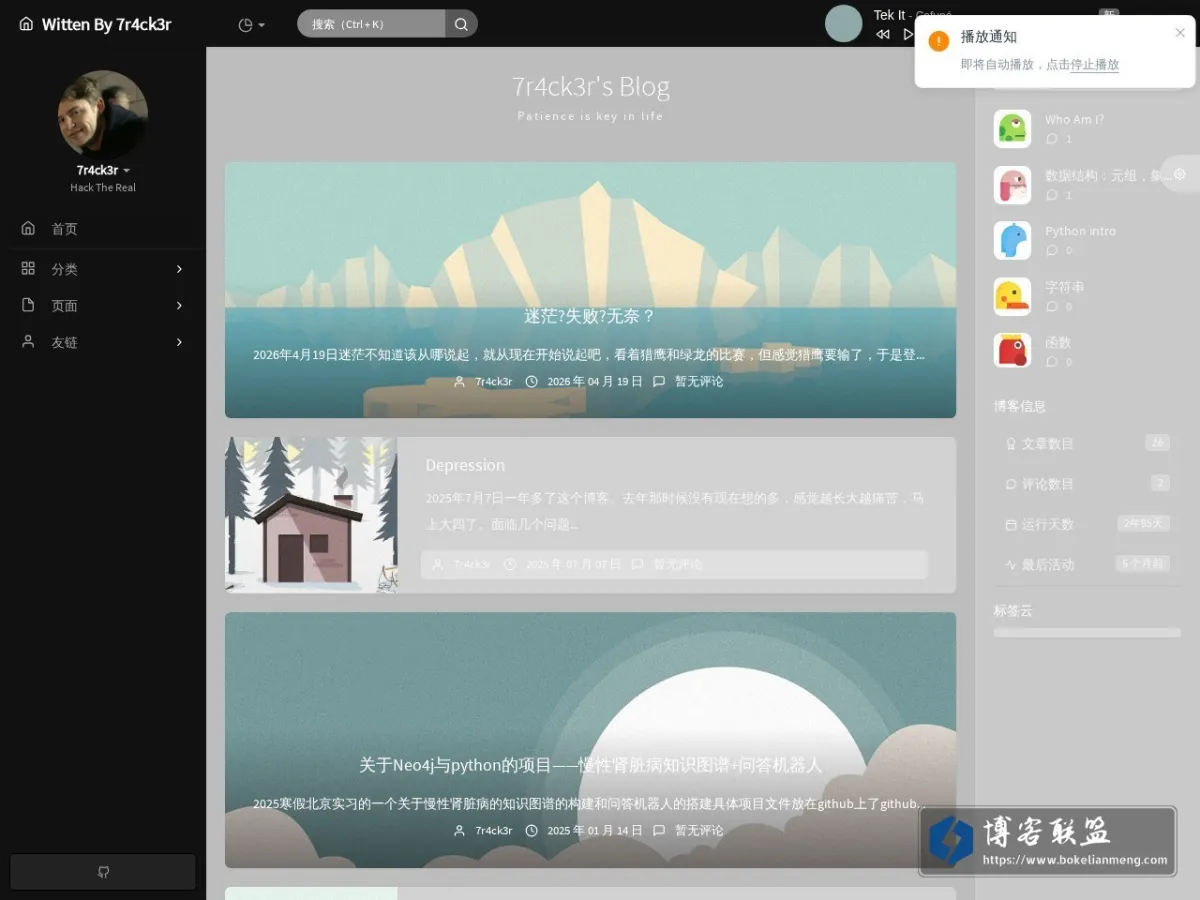This screenshot has height=900, width=1200.
Task: Open the stats pie-chart dropdown in header
Action: [x=252, y=25]
